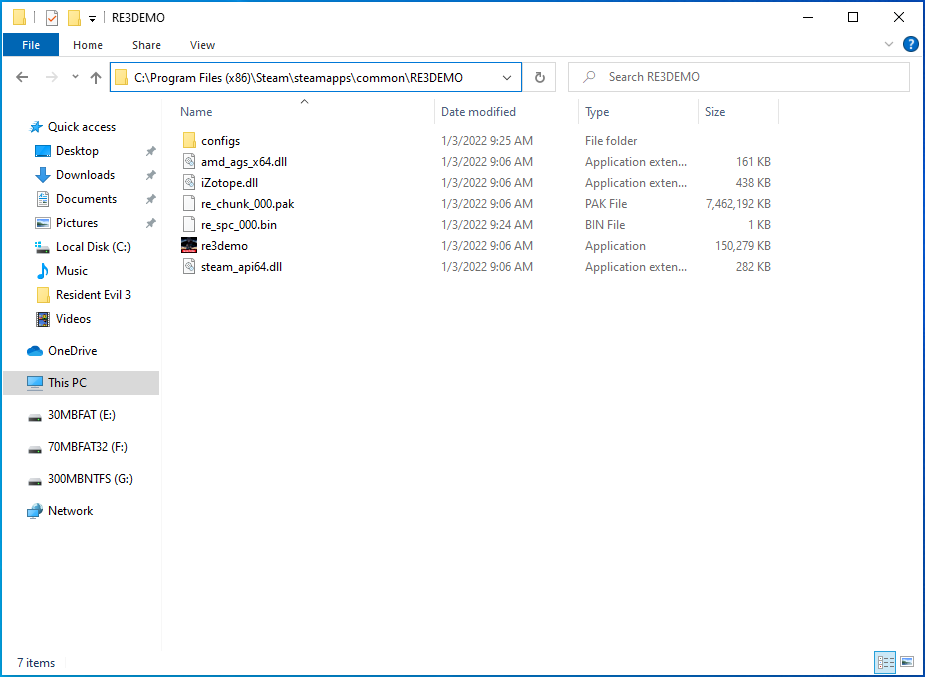Viewport: 925px width, 677px height.
Task: Open Documents in the navigation pane
Action: pos(86,199)
